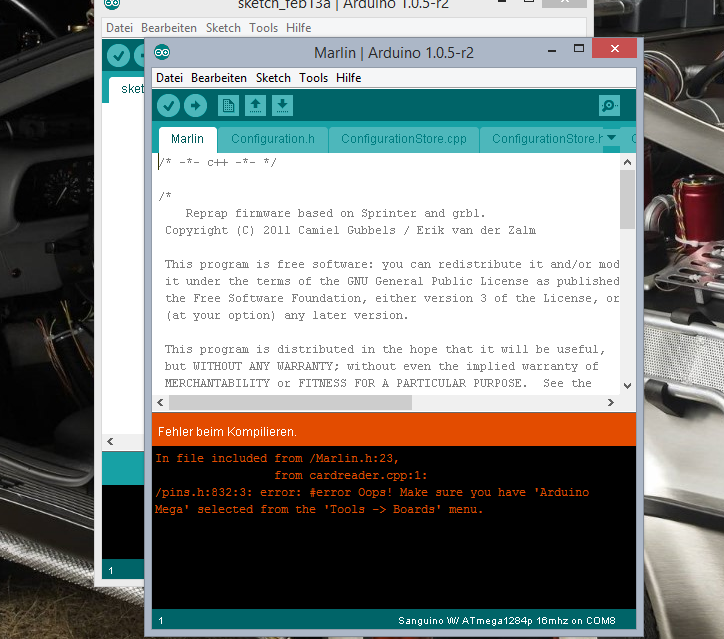The height and width of the screenshot is (639, 724).
Task: Open the Datei menu in Marlin window
Action: point(169,78)
